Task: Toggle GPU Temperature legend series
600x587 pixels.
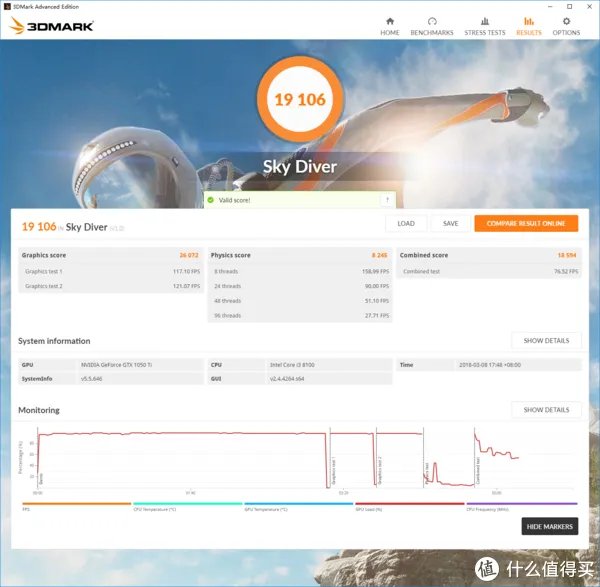Action: (298, 505)
